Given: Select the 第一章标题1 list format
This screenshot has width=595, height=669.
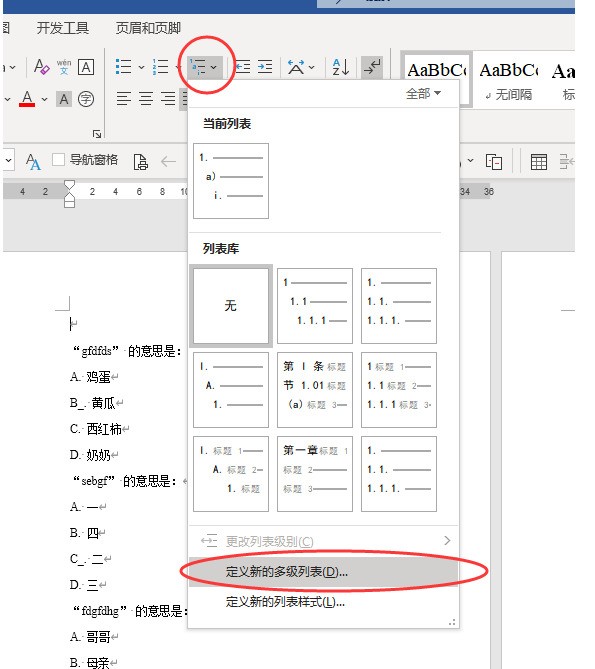Looking at the screenshot, I should point(315,474).
